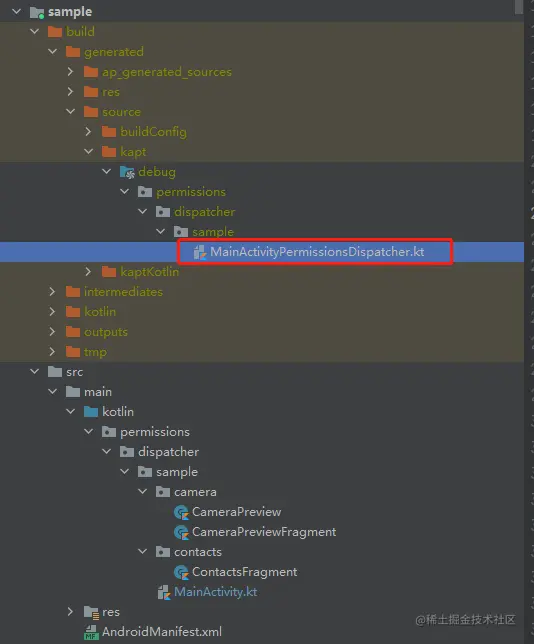Click the camera package icon

coord(163,492)
